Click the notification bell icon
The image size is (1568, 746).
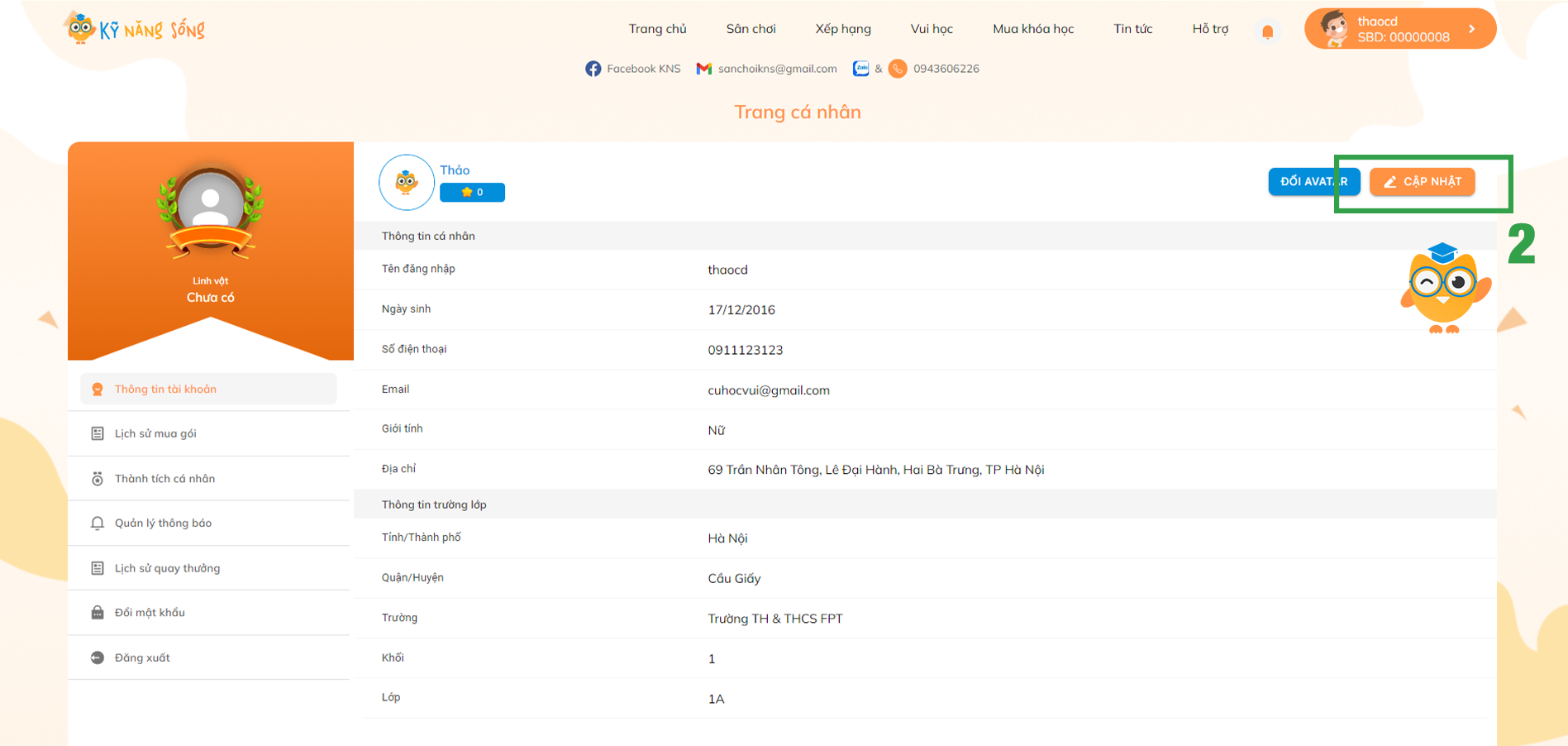pos(1267,31)
